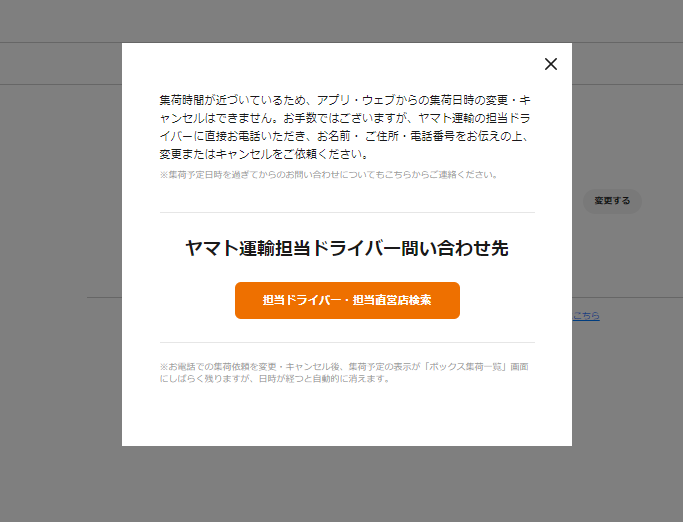Click the orange 担当ドライバー・担当直営店検索 button
683x522 pixels.
tap(347, 300)
